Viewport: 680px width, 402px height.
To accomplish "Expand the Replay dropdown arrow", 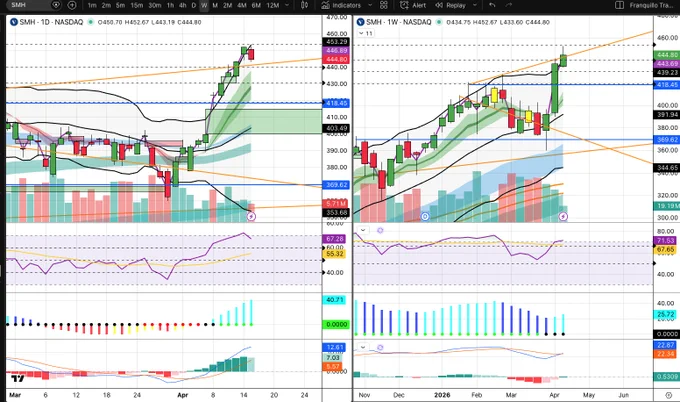I will [x=475, y=6].
